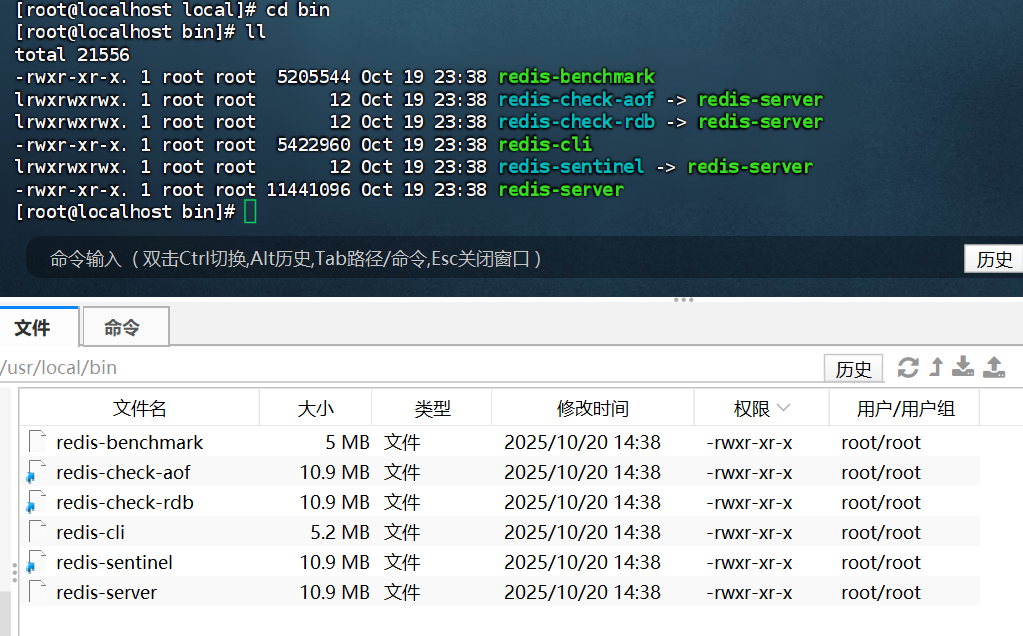Click the -rwxr-xr-x permission of redis-check-aof

click(x=749, y=472)
